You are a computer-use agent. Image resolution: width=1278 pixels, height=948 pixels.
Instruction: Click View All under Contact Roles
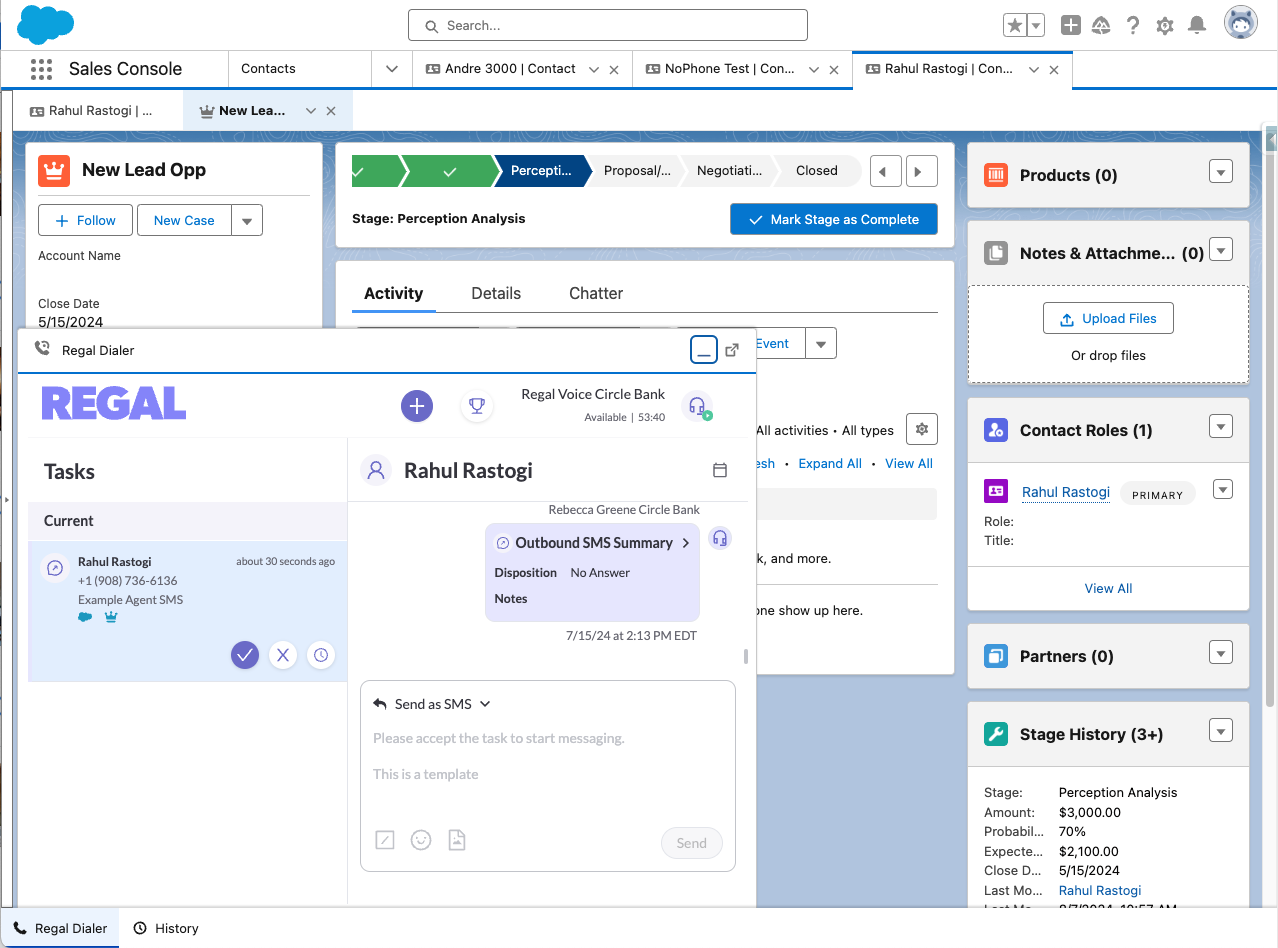pyautogui.click(x=1108, y=588)
